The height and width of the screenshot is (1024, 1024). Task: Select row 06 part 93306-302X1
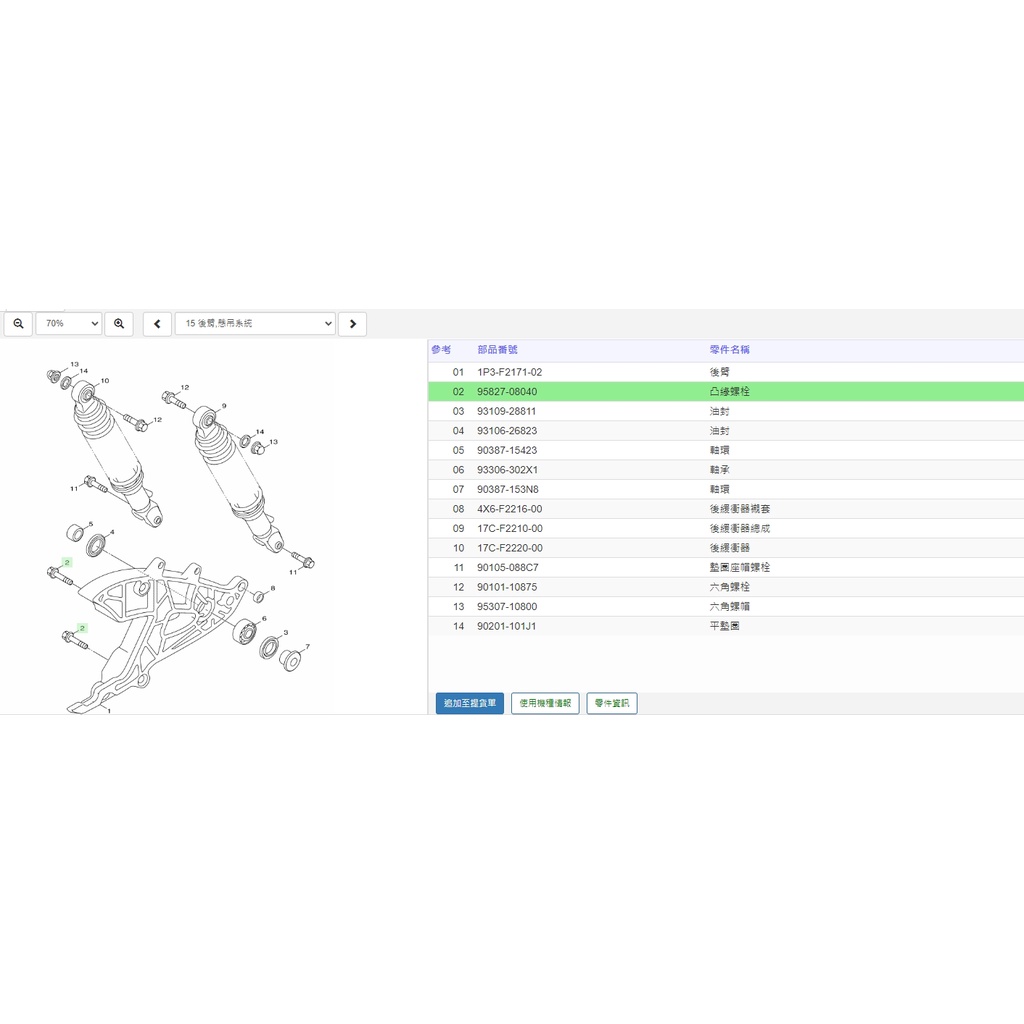[x=726, y=470]
